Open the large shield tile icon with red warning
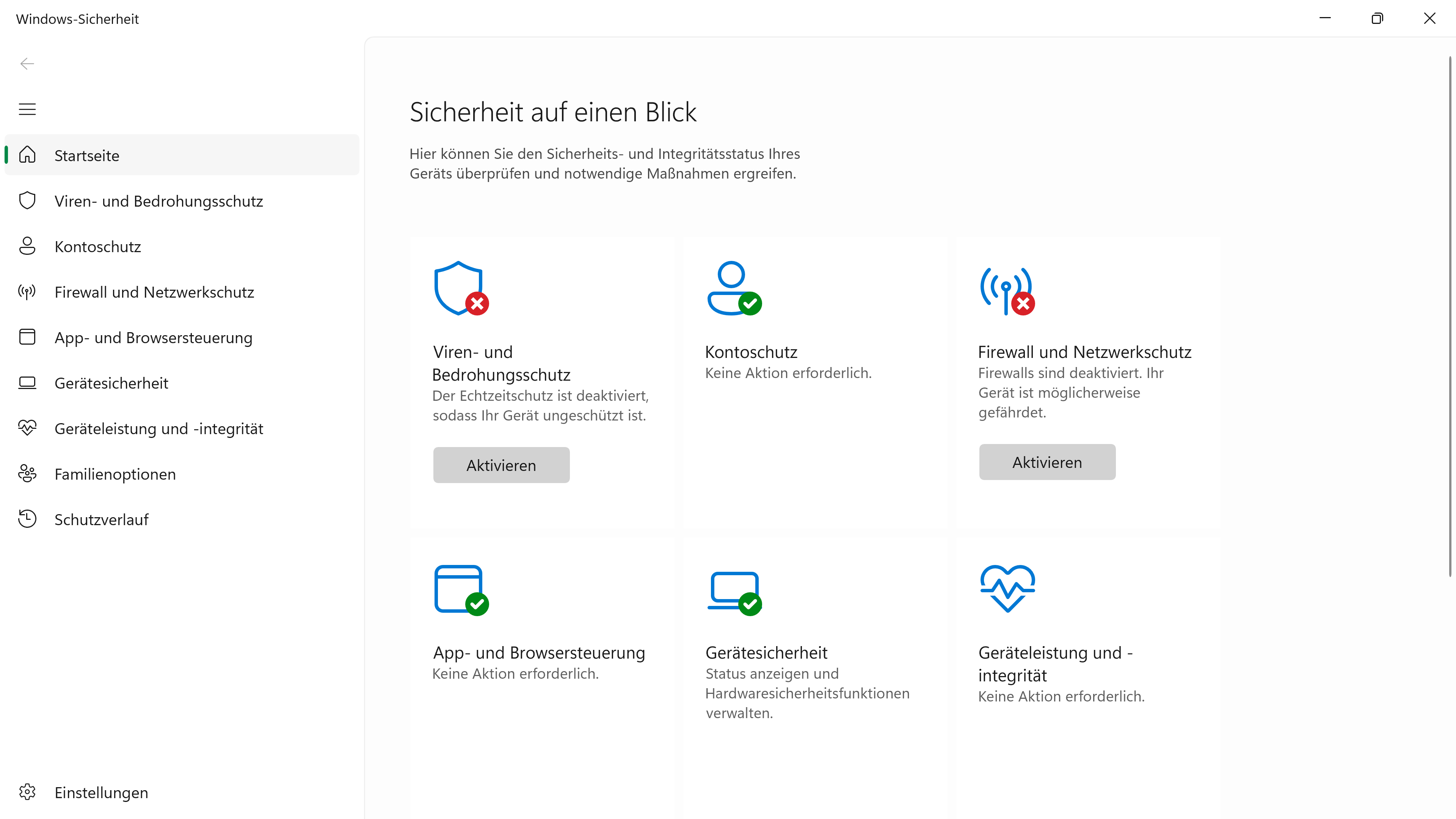 (x=461, y=288)
